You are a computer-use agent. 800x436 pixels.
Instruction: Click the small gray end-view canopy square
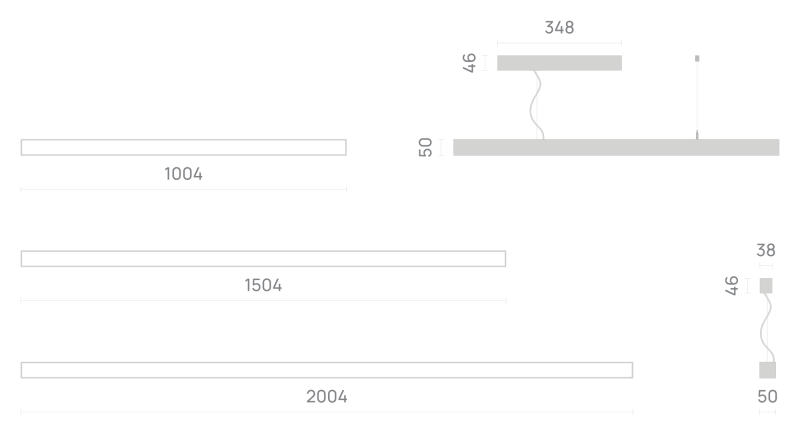(x=766, y=285)
